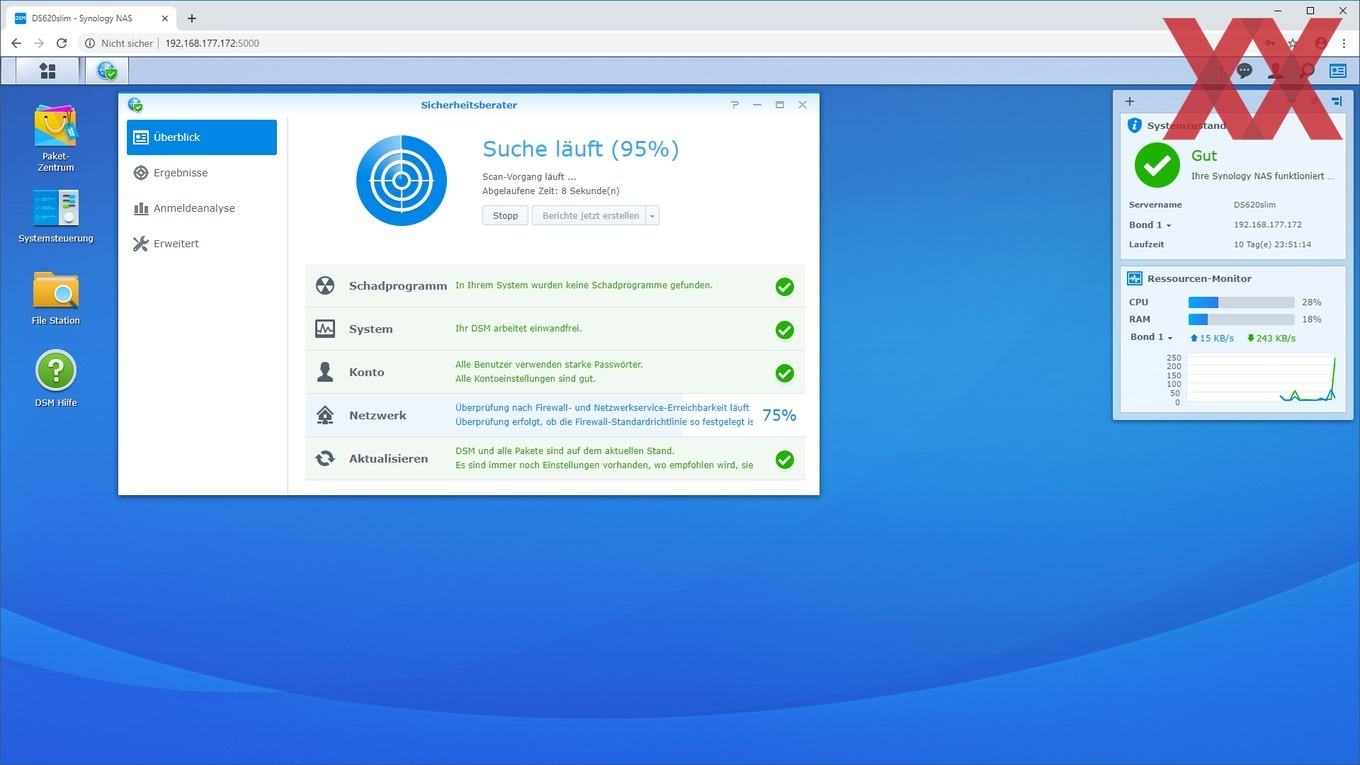
Task: Open a new browser tab
Action: click(x=192, y=18)
